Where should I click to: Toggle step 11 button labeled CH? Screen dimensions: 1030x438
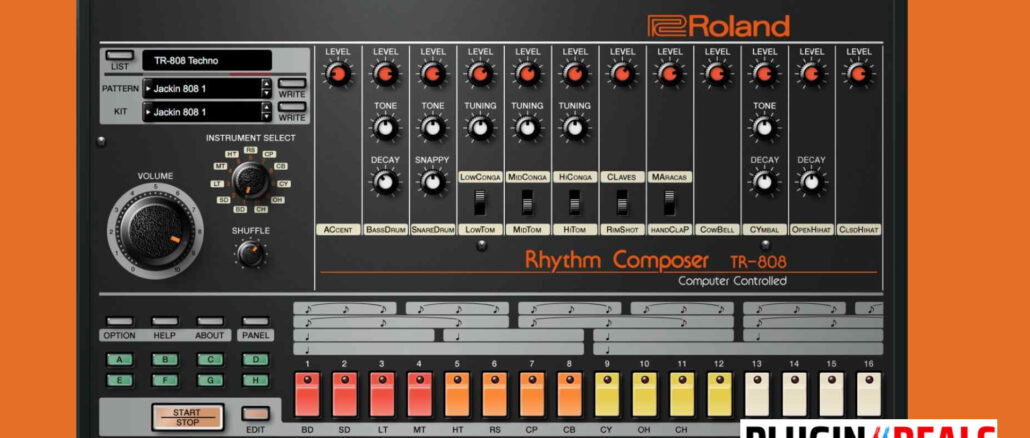point(681,394)
